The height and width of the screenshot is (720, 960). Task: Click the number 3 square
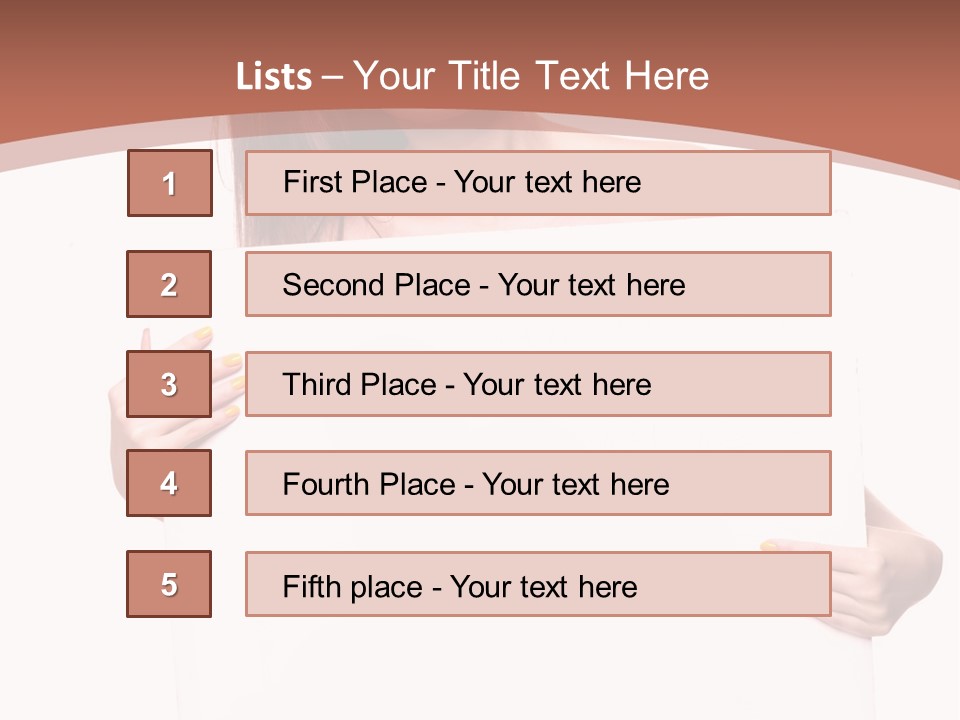tap(169, 384)
